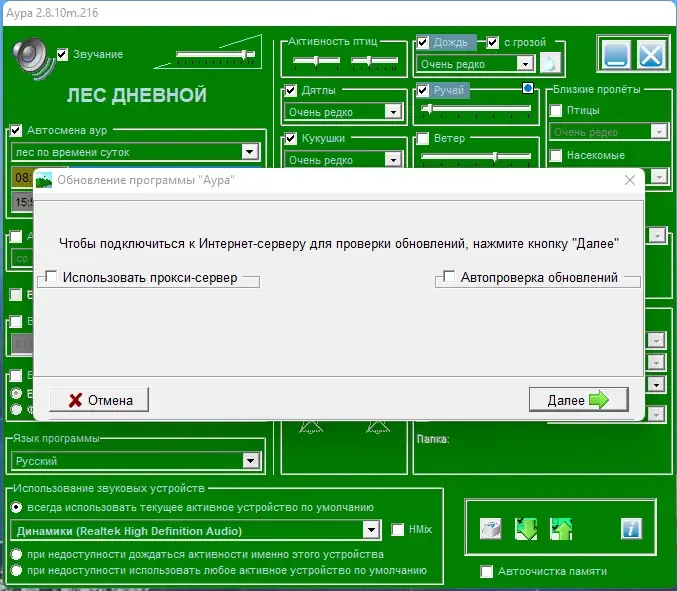
Task: Adjust the main volume slider
Action: point(215,54)
